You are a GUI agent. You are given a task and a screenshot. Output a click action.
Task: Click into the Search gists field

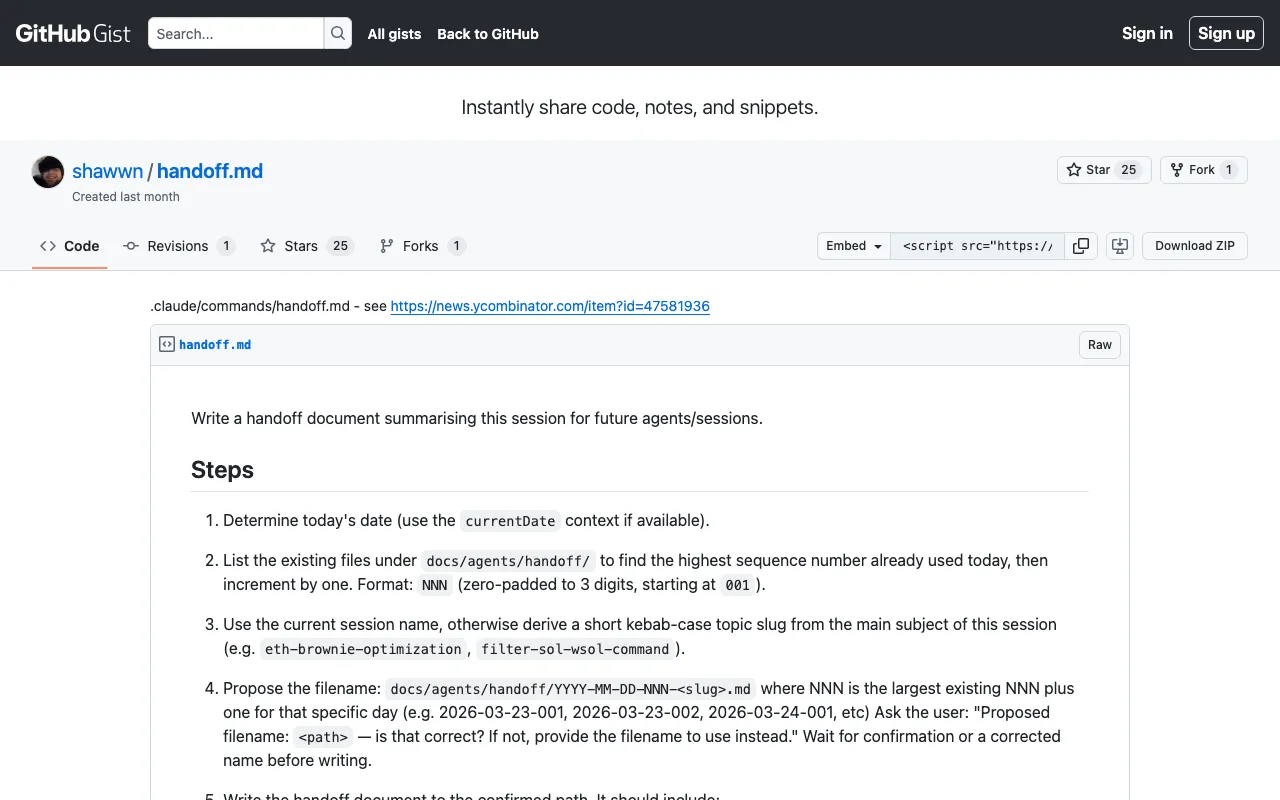[236, 33]
